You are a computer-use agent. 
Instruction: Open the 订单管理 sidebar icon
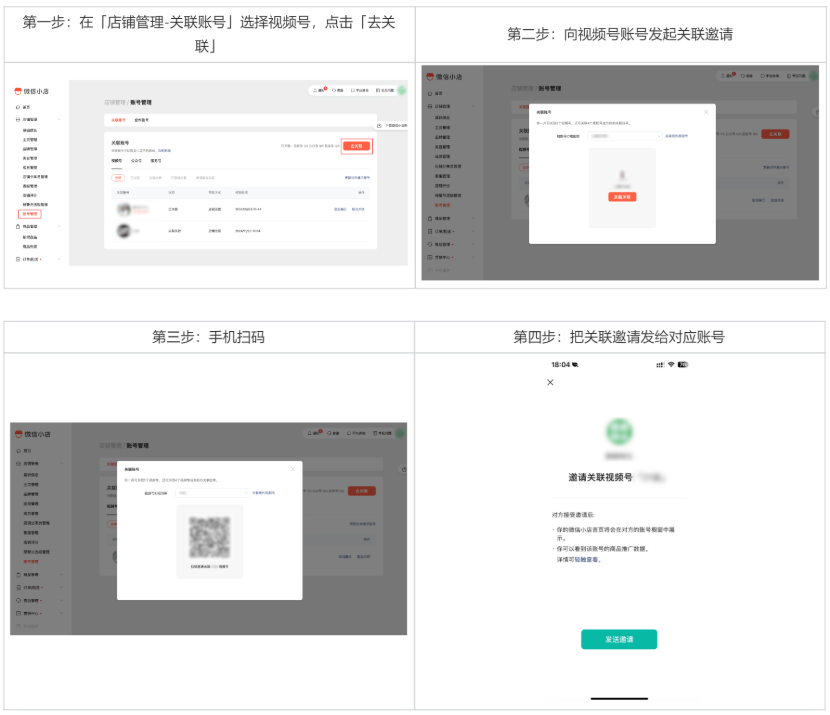pyautogui.click(x=17, y=258)
